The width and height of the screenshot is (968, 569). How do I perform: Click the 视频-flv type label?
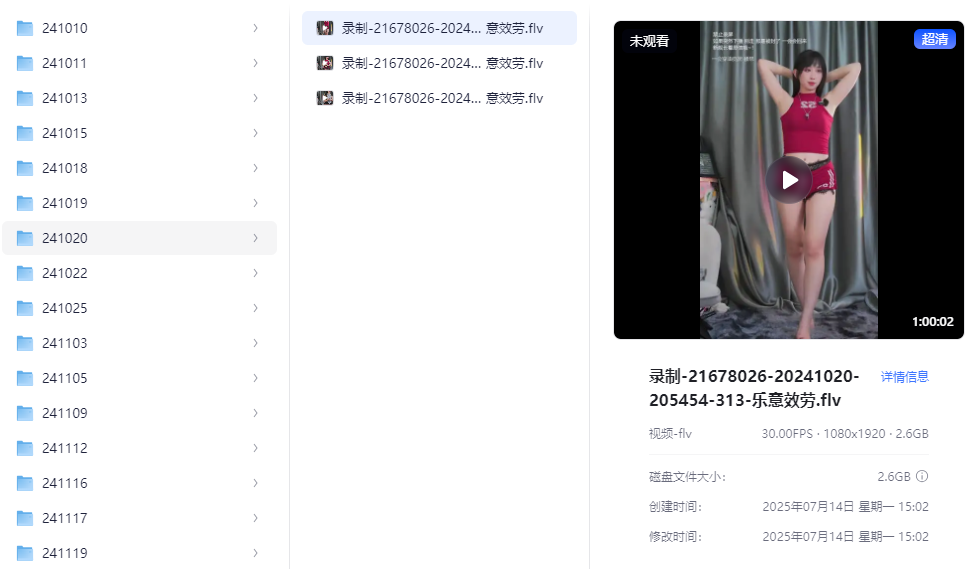(670, 434)
